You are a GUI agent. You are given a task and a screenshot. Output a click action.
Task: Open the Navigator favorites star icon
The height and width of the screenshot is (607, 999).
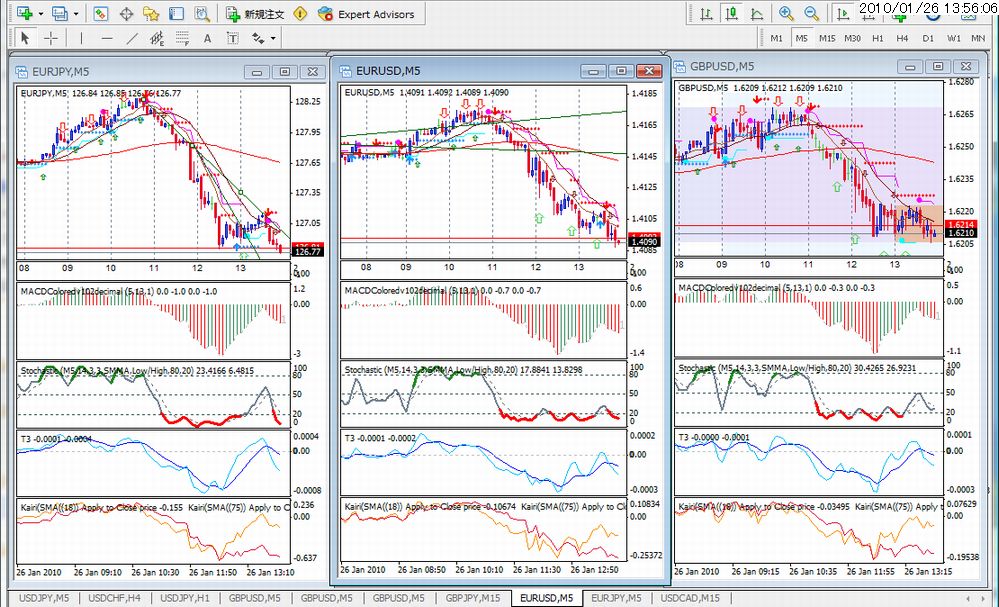(150, 13)
